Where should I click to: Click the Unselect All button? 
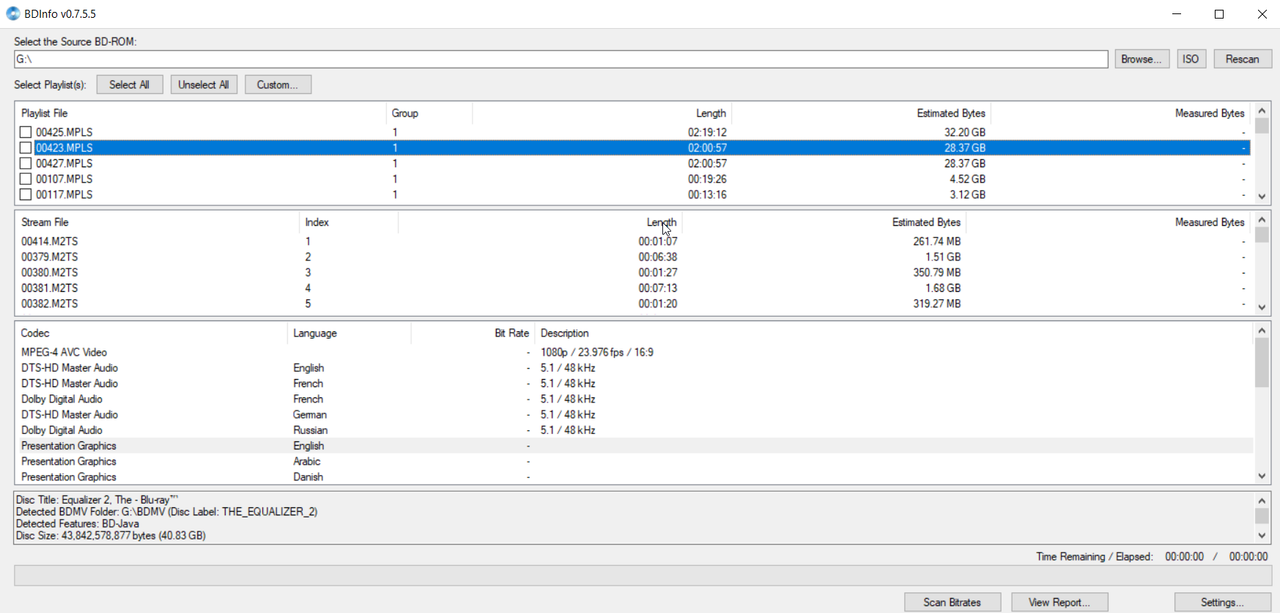[204, 85]
